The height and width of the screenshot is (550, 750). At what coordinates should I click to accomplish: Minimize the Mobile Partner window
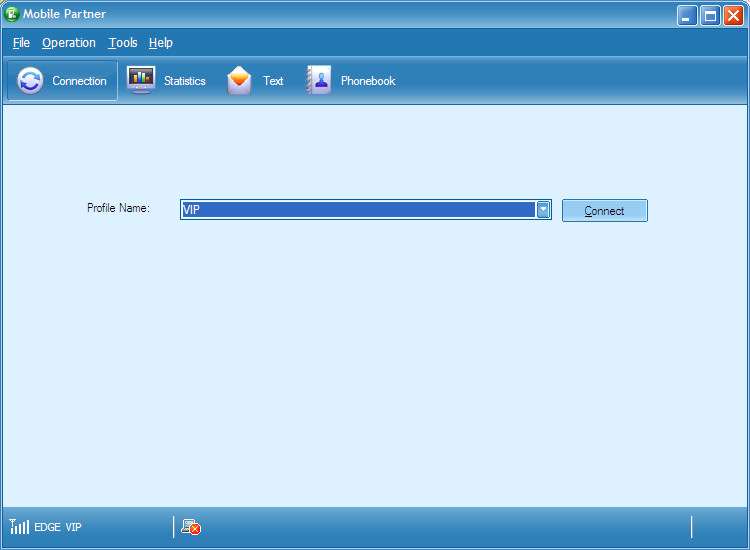687,15
